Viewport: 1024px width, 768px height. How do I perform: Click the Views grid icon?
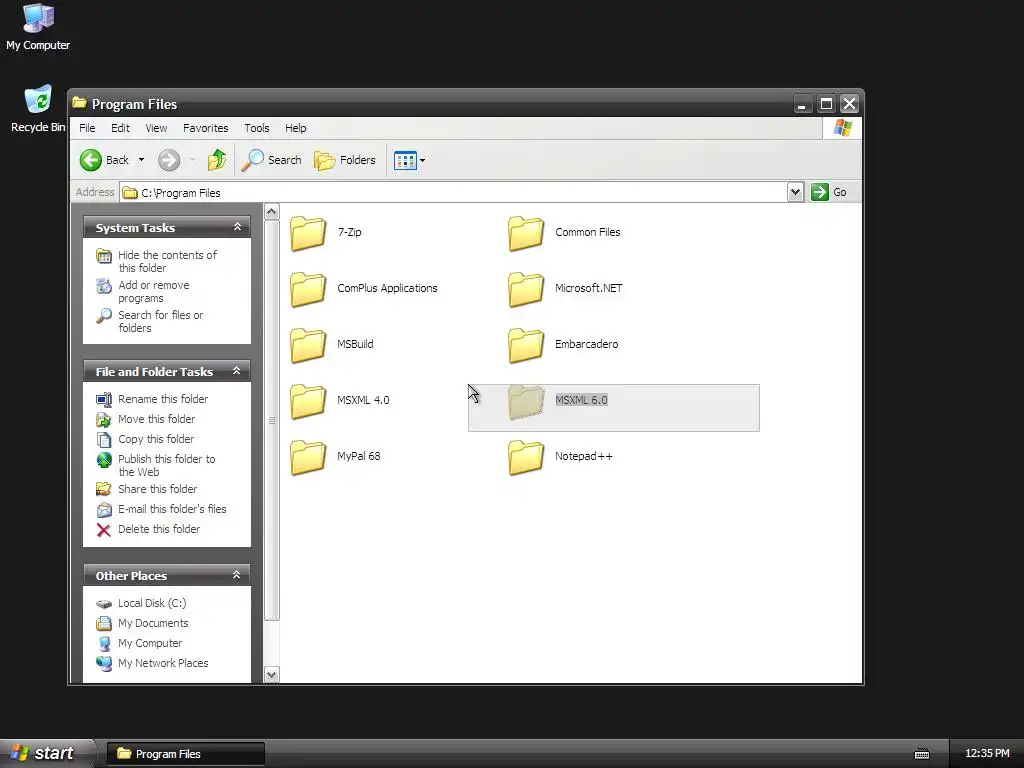pos(405,160)
